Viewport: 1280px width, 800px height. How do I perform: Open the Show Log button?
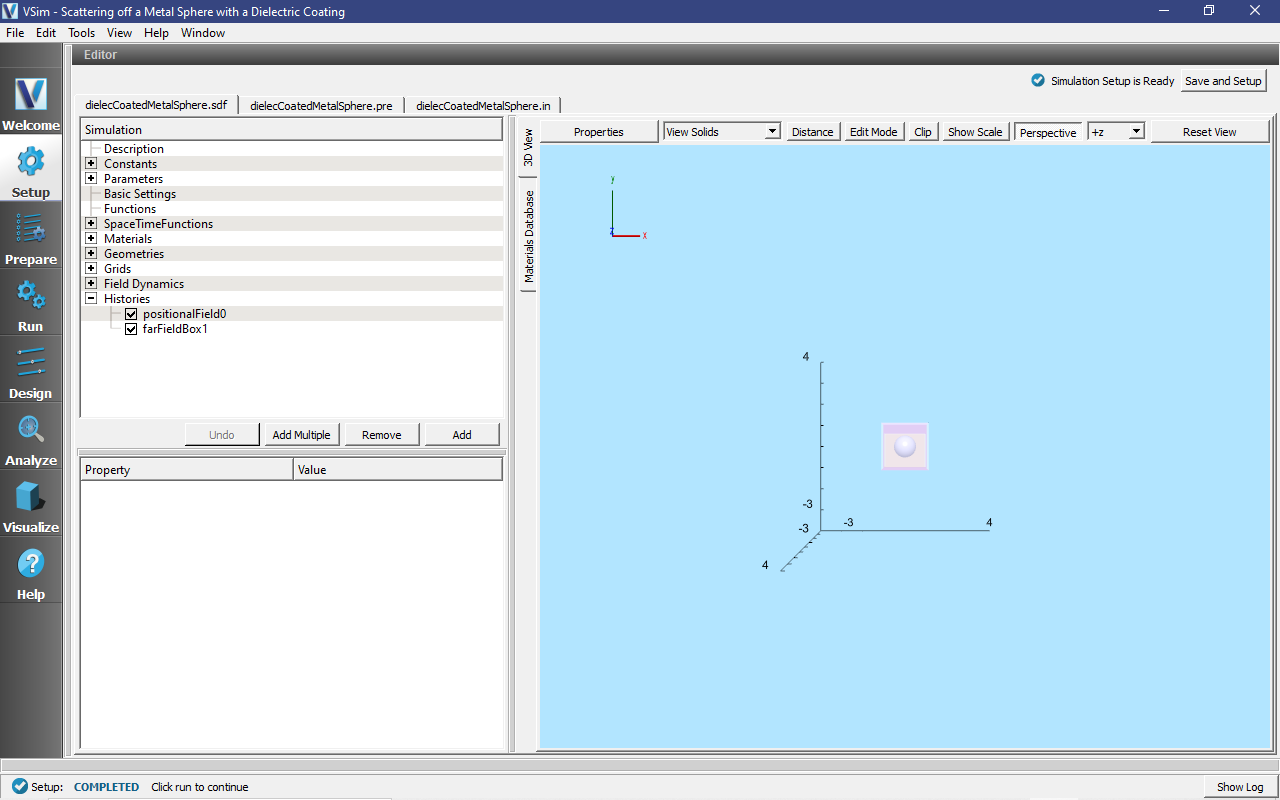pyautogui.click(x=1240, y=787)
